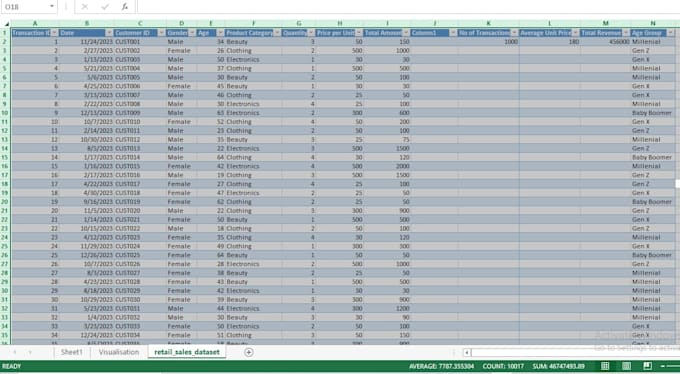Switch to the Sheet1 tab
Viewport: 680px width, 374px height.
[x=71, y=352]
